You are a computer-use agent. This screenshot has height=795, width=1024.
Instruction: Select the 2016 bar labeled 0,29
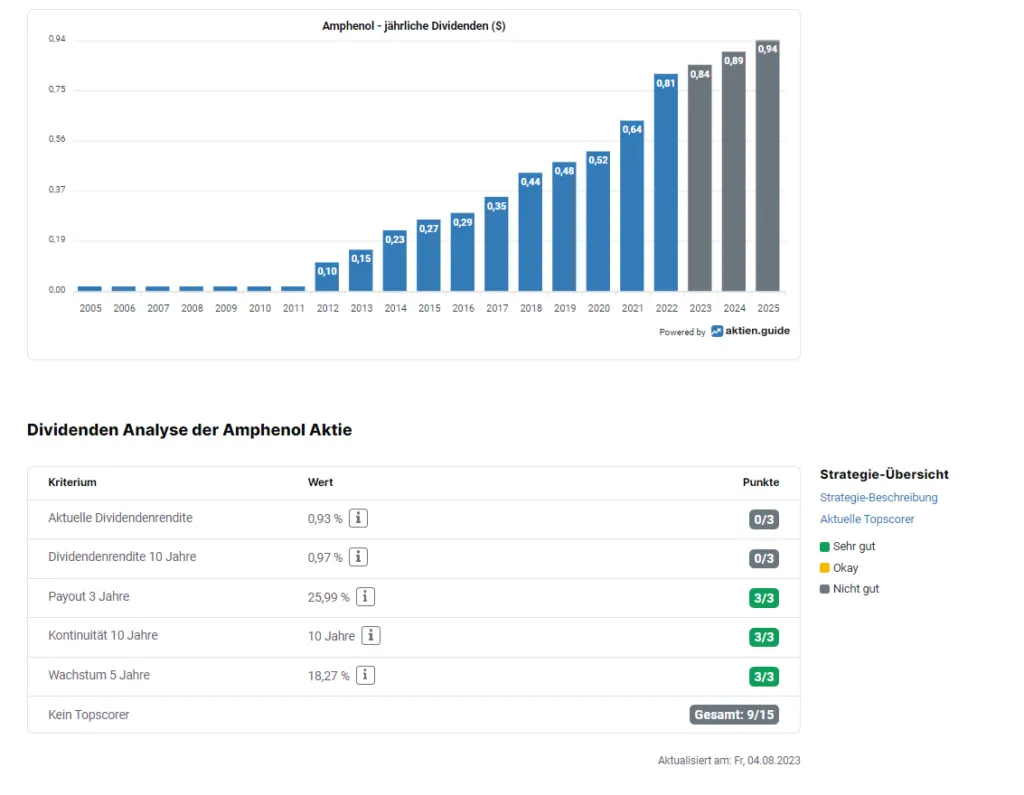[462, 252]
